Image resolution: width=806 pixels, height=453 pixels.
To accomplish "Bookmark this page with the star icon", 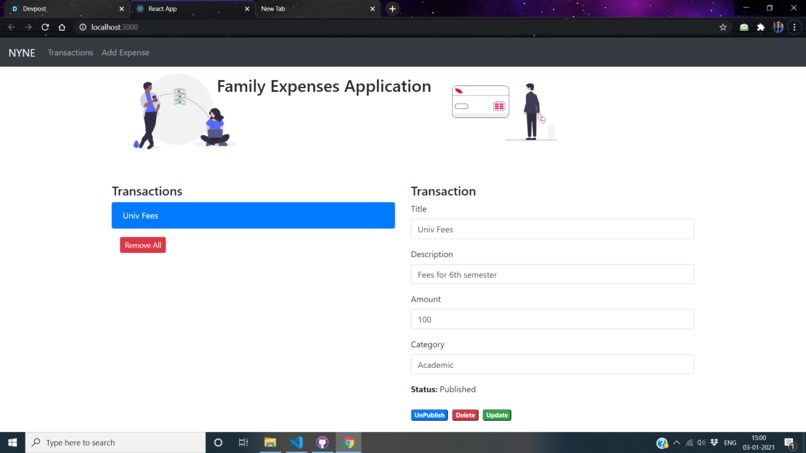I will click(723, 27).
